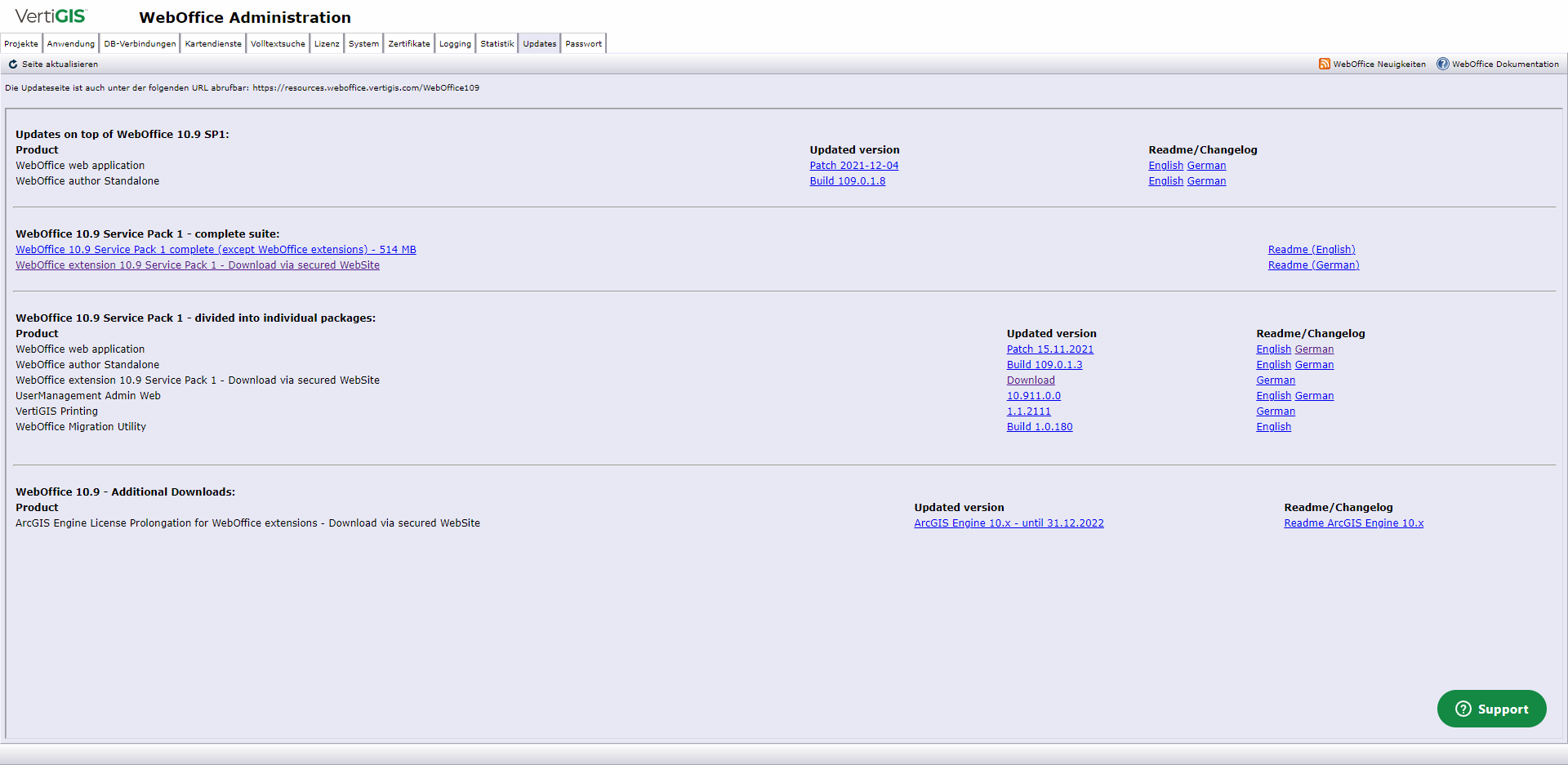The height and width of the screenshot is (765, 1568).
Task: Download UserManagement Admin Web 10.911.0.0
Action: click(x=1034, y=395)
